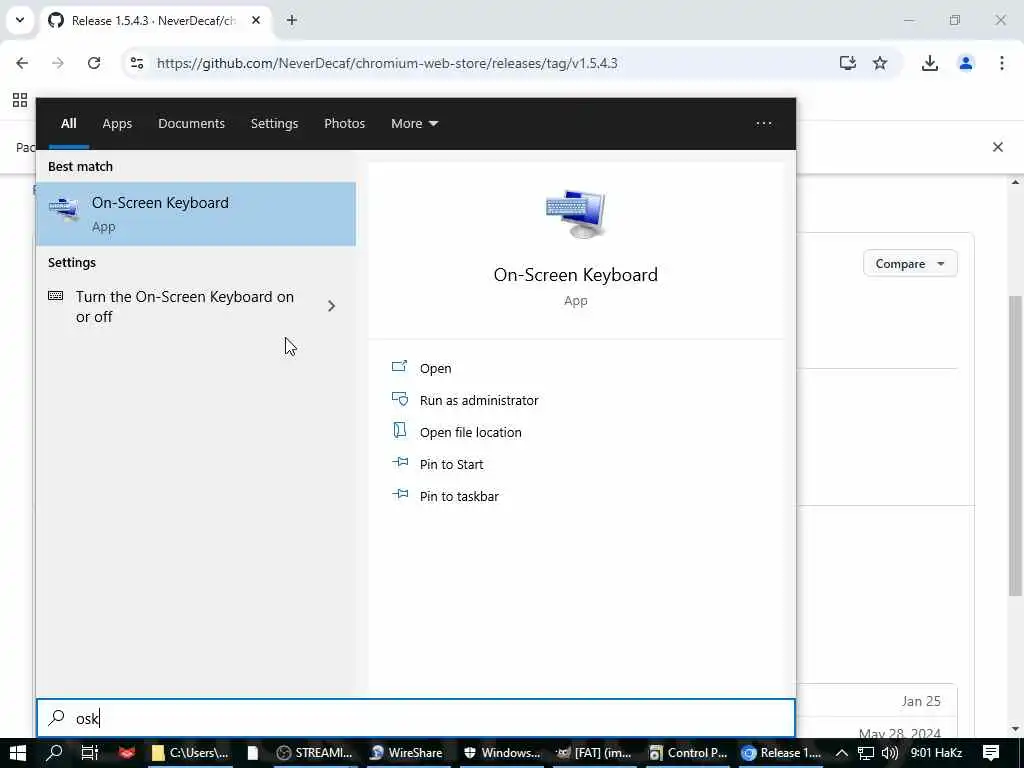Open tab search dropdown arrow
The height and width of the screenshot is (768, 1024).
tap(20, 20)
